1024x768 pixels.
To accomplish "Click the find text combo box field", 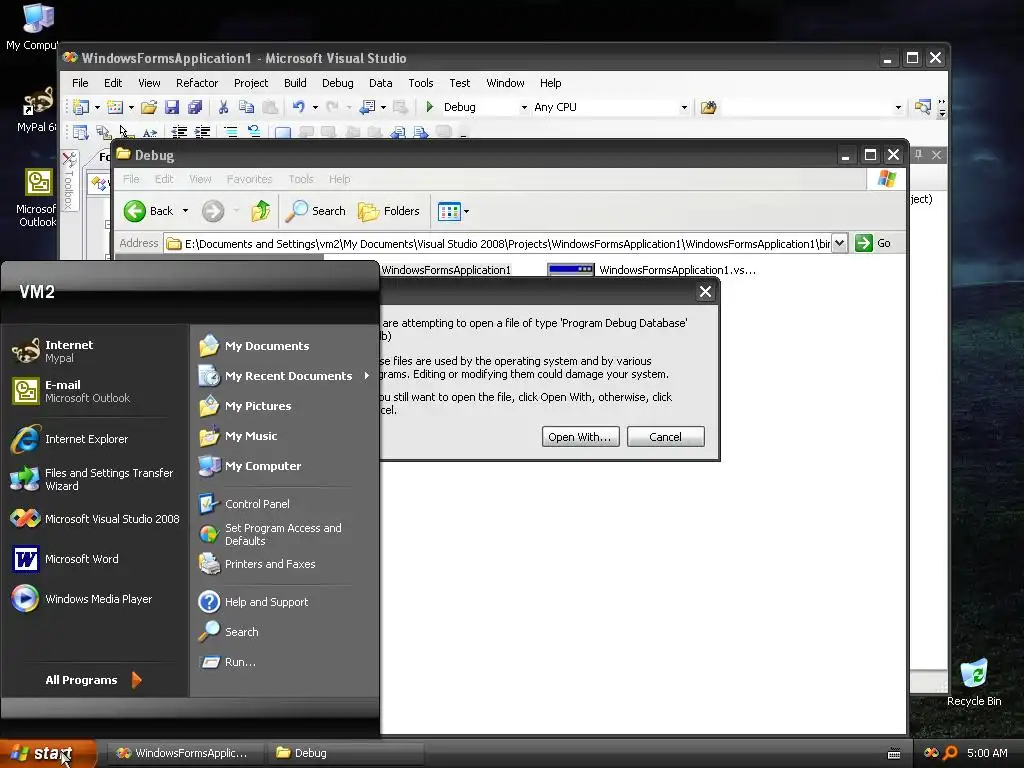I will coord(807,107).
